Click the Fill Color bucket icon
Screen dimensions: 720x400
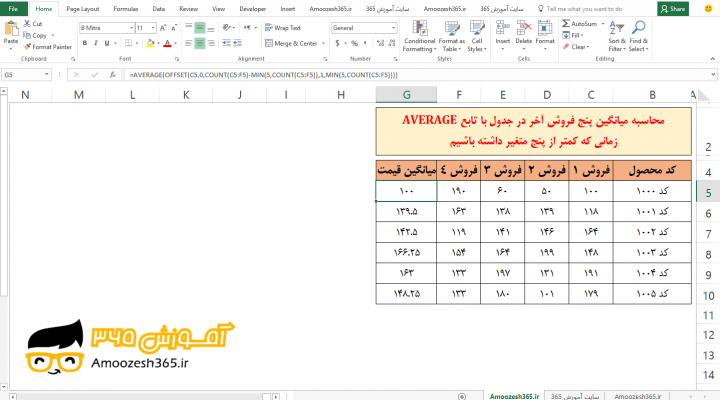(x=150, y=43)
